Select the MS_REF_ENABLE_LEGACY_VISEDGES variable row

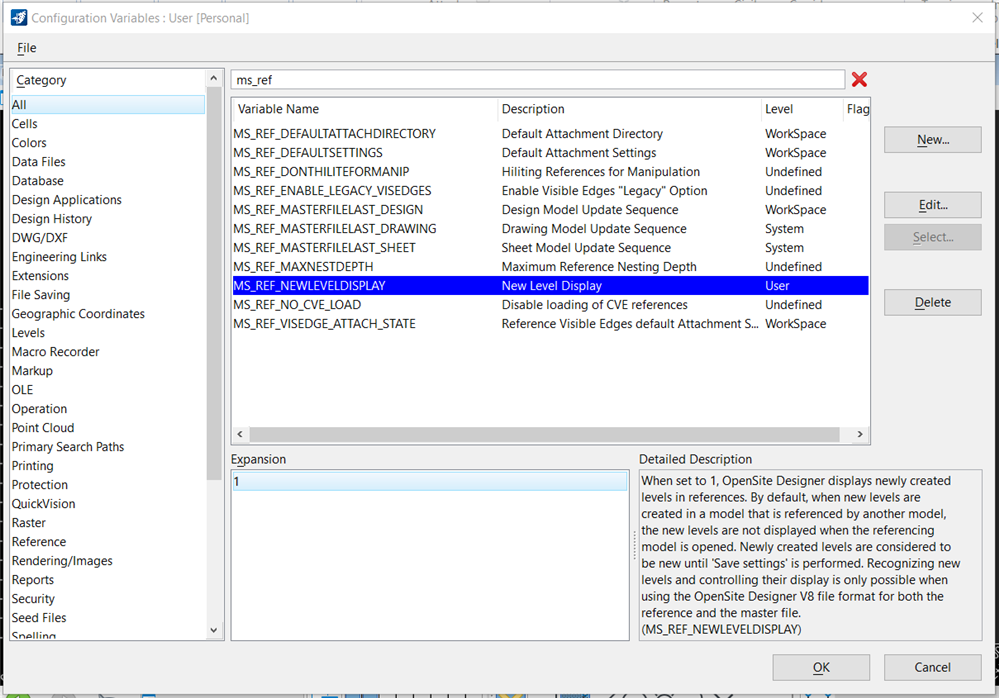point(550,190)
